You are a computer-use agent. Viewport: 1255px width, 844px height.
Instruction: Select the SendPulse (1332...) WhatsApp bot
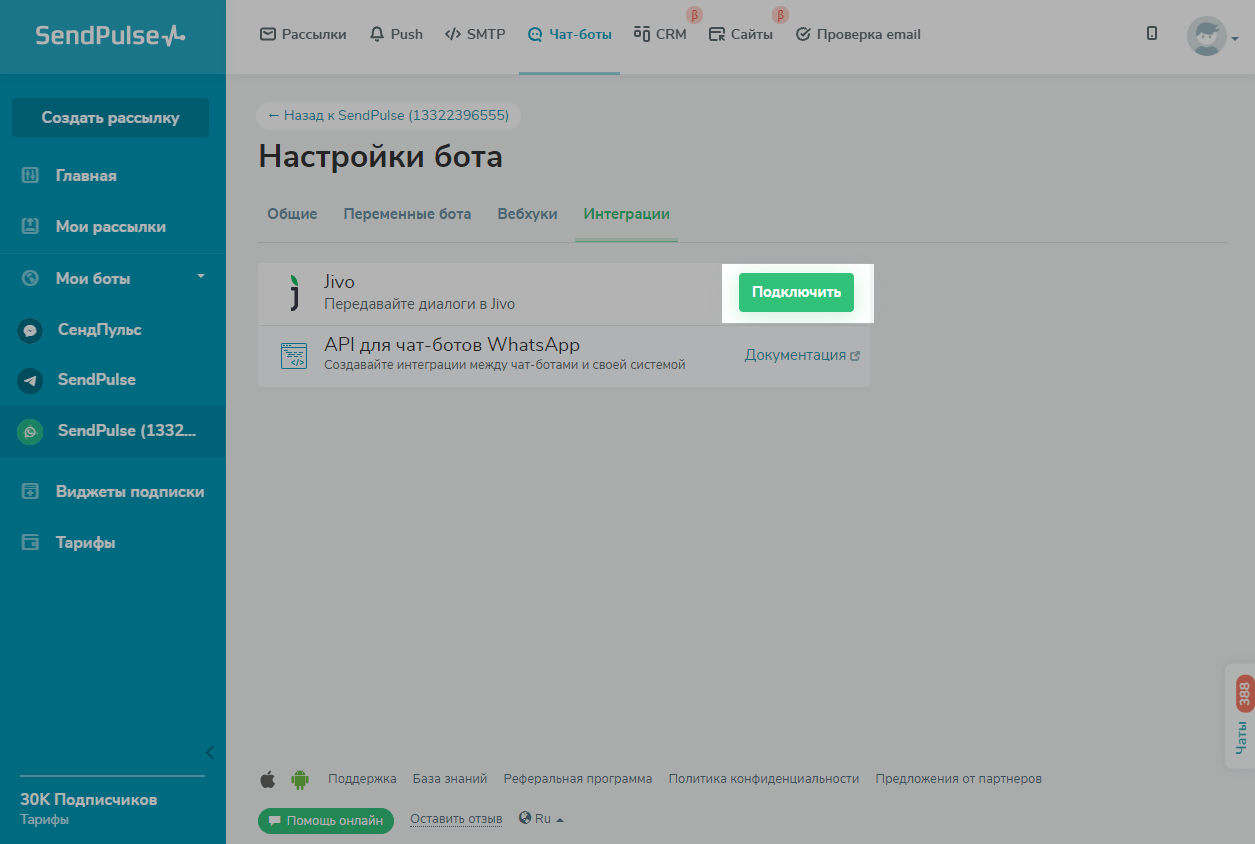coord(112,431)
